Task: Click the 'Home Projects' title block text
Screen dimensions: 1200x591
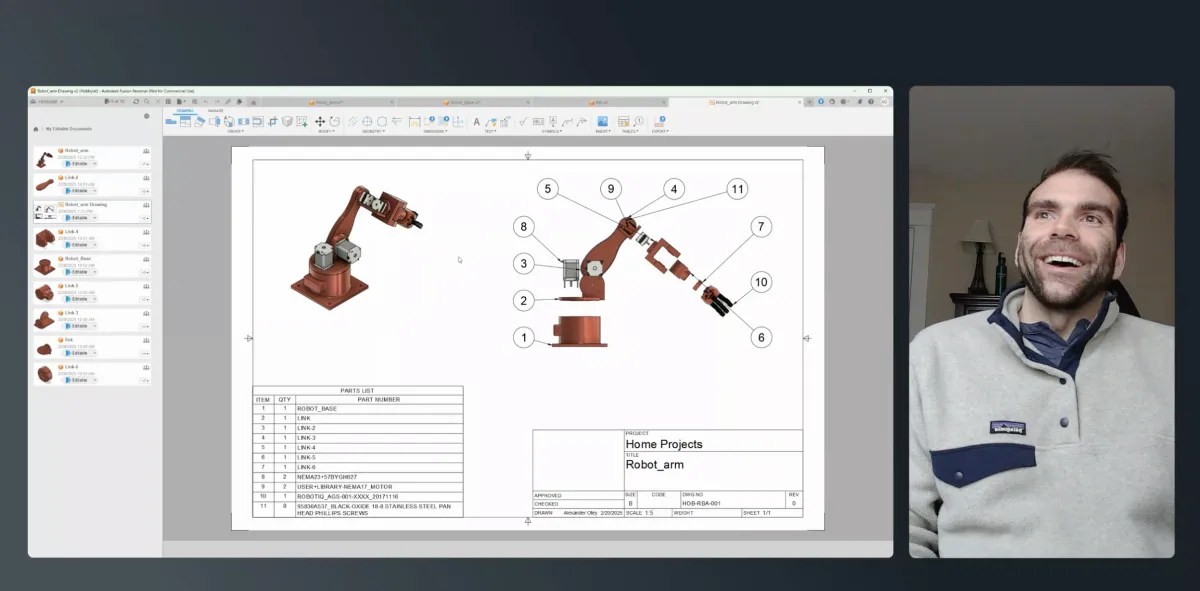Action: point(664,444)
